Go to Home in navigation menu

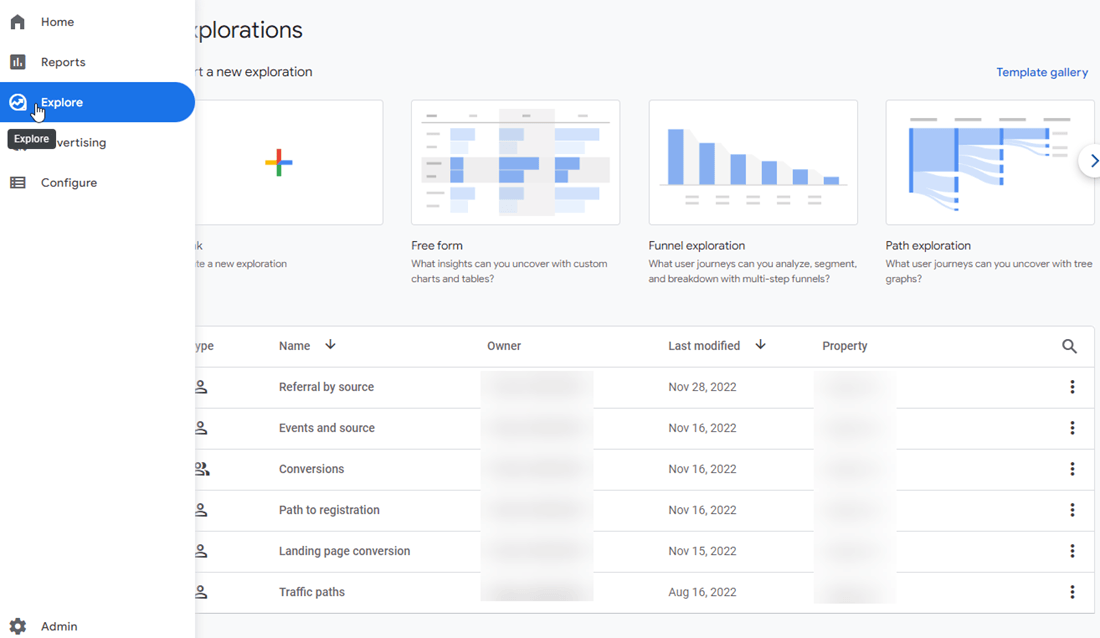[58, 22]
